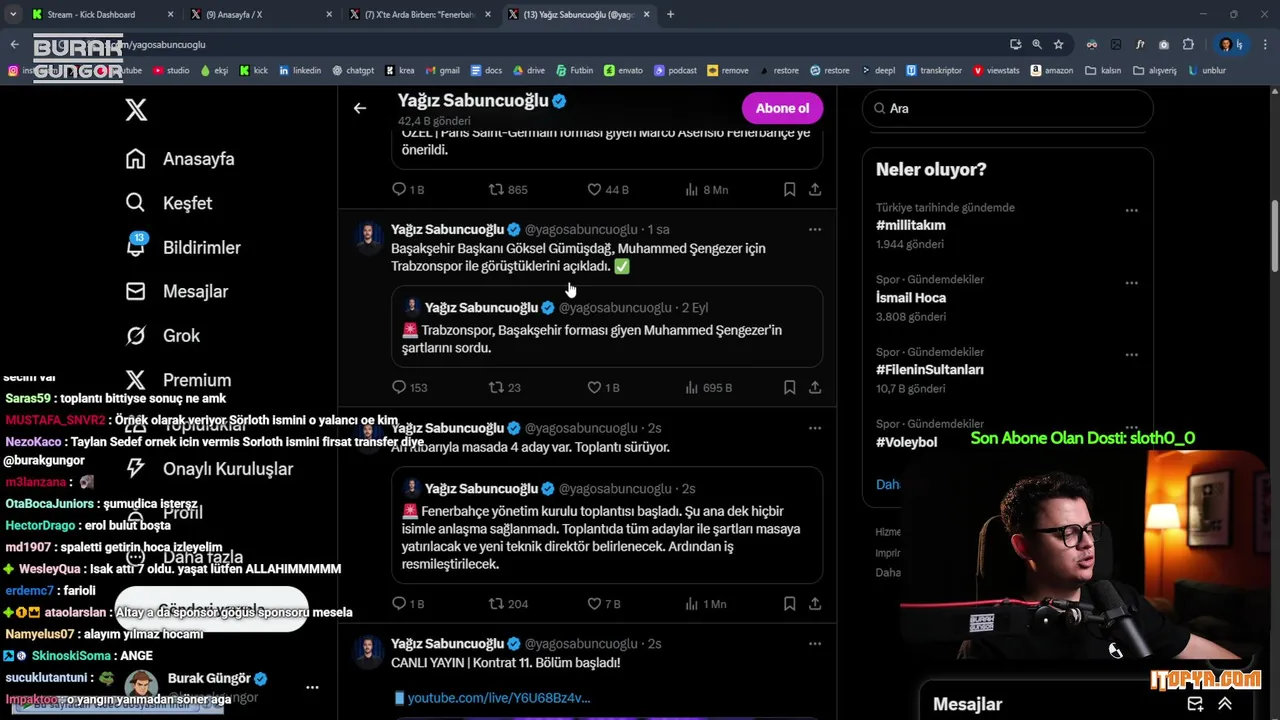Open the chatgpt bookmark
The width and height of the screenshot is (1280, 720).
[x=352, y=71]
